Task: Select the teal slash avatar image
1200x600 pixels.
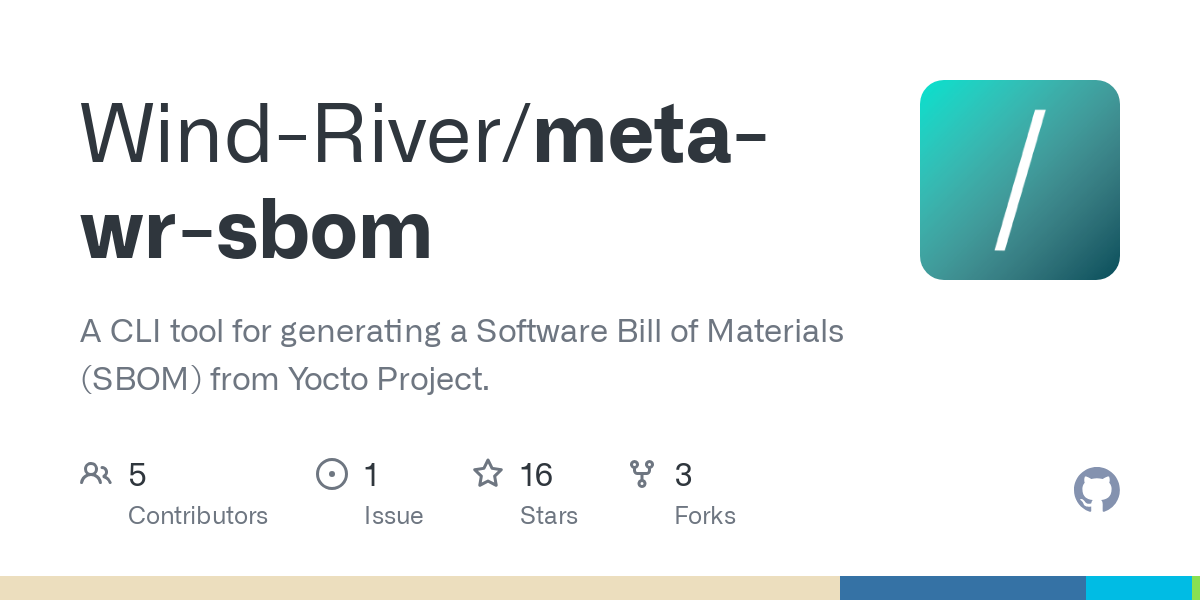Action: point(1019,180)
